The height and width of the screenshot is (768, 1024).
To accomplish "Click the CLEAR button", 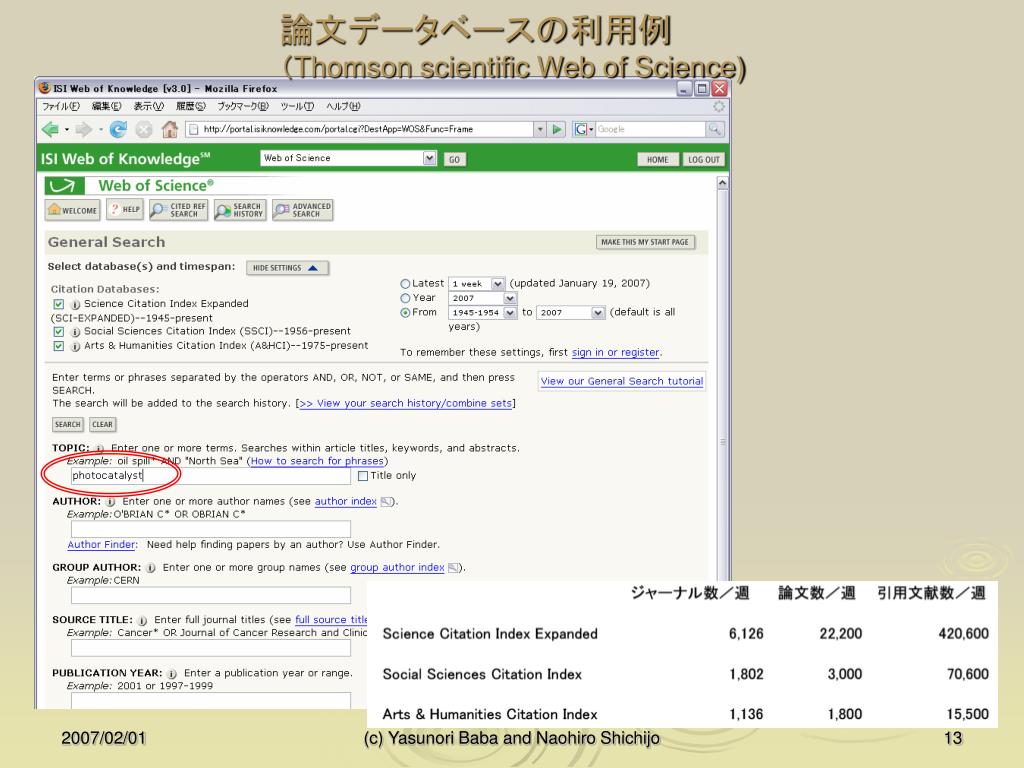I will point(103,424).
